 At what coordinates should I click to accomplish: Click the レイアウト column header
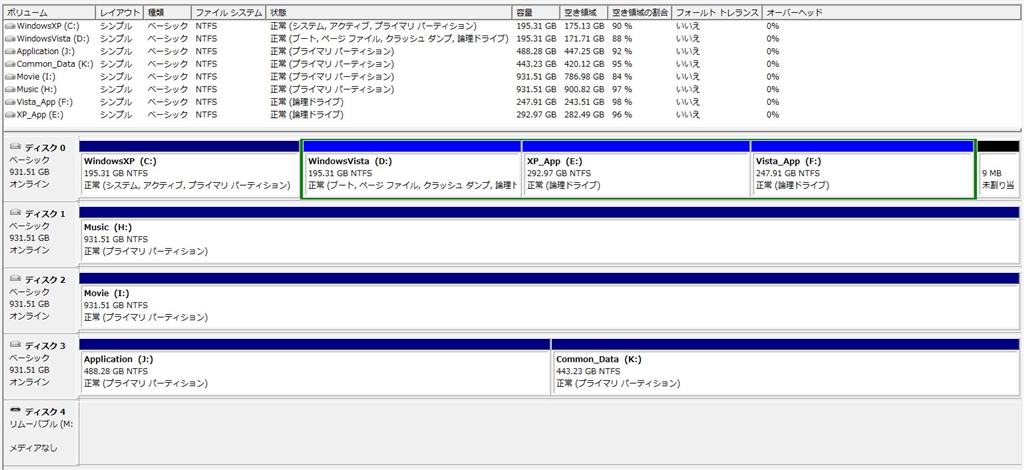pos(120,12)
